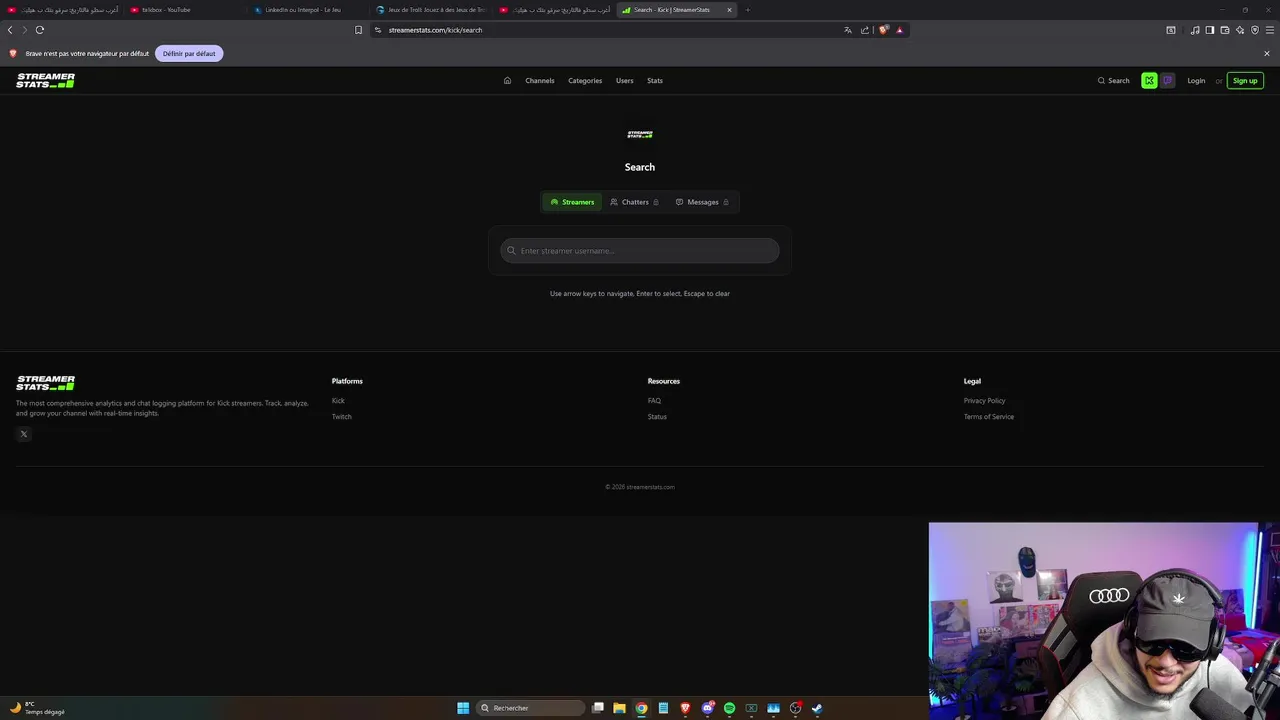Open the Twitch platform footer link
This screenshot has width=1280, height=720.
pyautogui.click(x=342, y=417)
